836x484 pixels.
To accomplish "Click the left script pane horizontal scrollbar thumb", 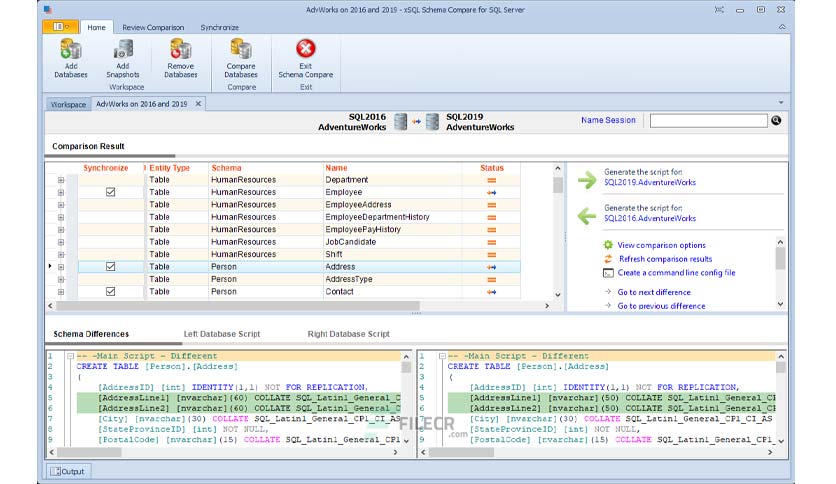I will pos(89,453).
